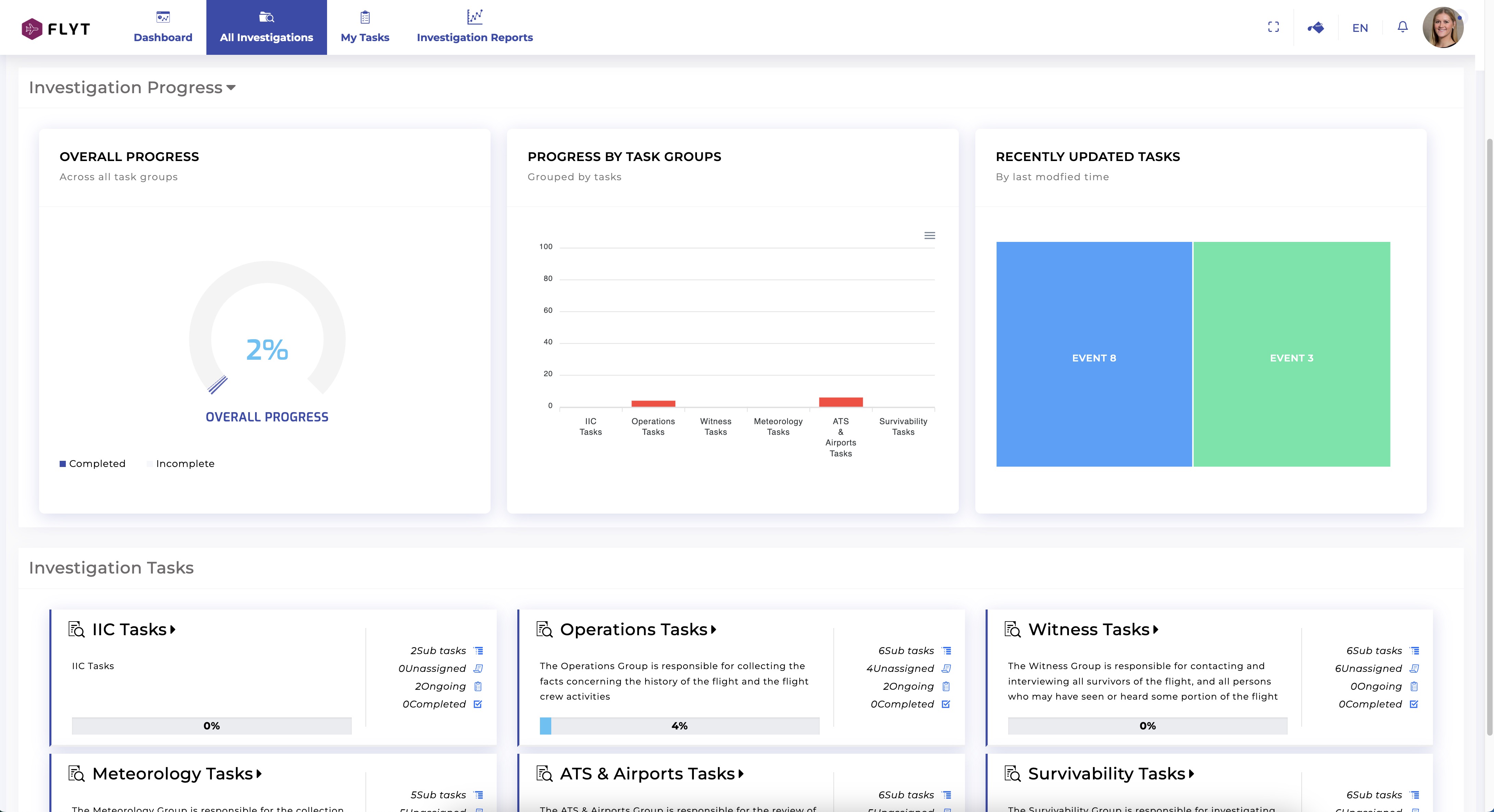Viewport: 1494px width, 812px height.
Task: Click IIC Tasks completed checkbox icon
Action: 478,704
